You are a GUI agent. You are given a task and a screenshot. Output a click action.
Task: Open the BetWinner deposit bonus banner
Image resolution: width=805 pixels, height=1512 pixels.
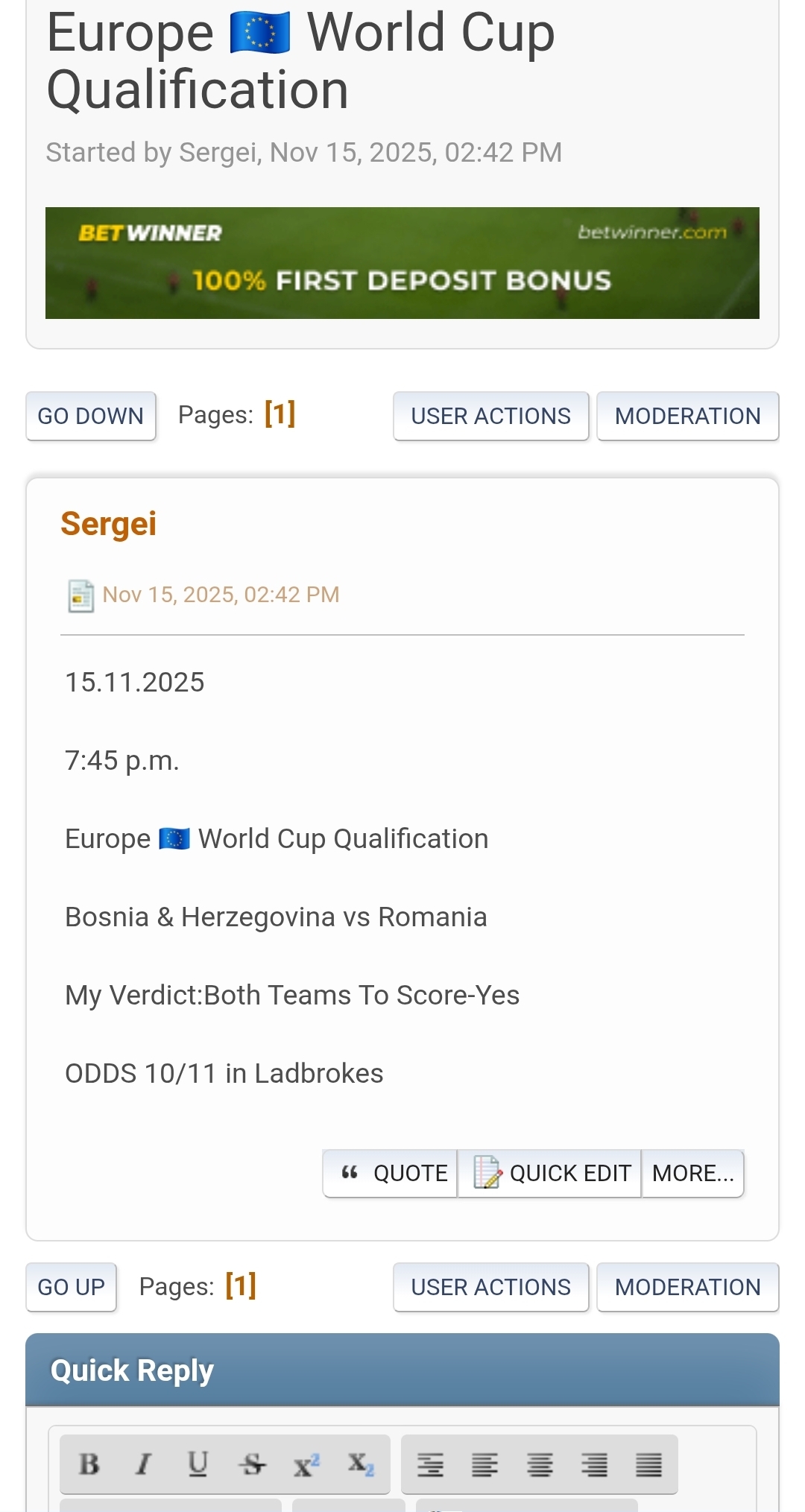click(x=402, y=263)
